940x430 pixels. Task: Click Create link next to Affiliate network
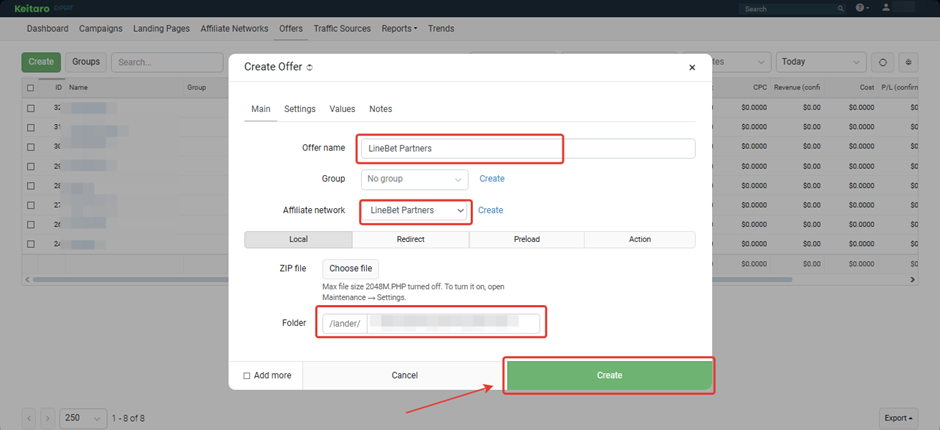coord(490,211)
